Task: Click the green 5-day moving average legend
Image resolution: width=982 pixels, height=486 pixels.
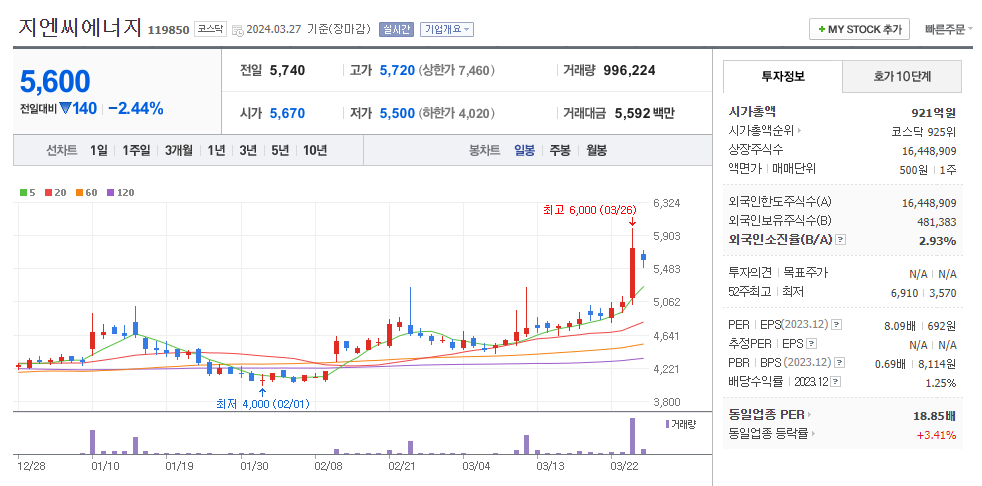Action: tap(27, 193)
